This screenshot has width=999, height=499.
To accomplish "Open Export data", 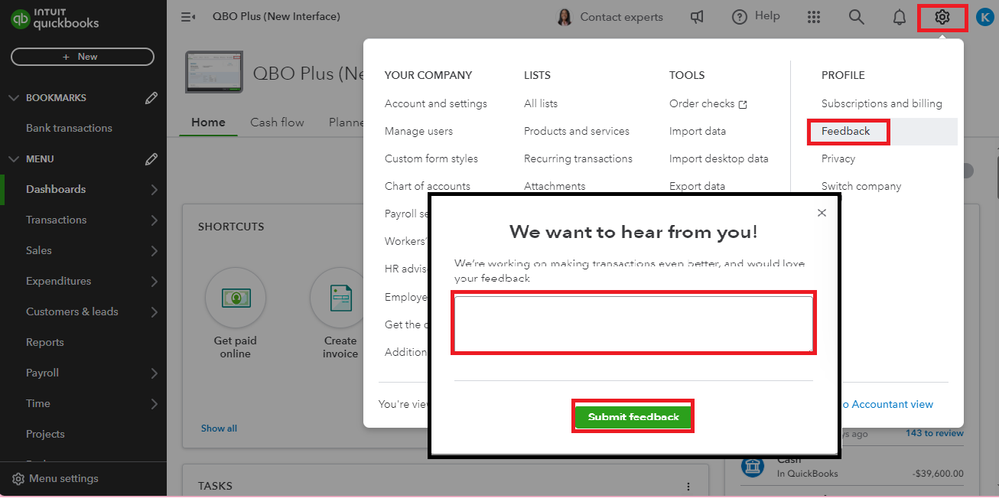I will pyautogui.click(x=697, y=186).
